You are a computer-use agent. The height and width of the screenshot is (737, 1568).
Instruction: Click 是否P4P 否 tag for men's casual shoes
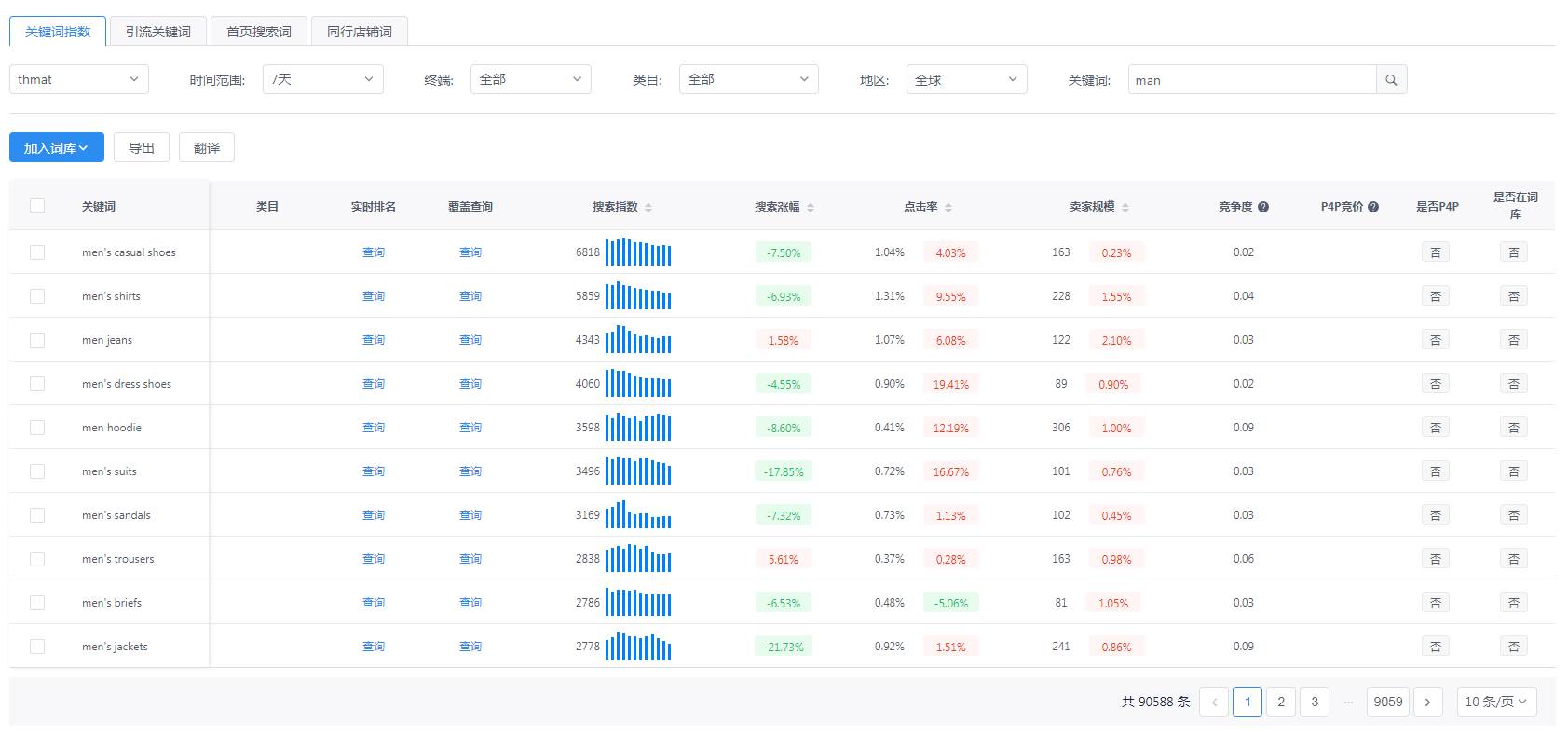point(1436,252)
